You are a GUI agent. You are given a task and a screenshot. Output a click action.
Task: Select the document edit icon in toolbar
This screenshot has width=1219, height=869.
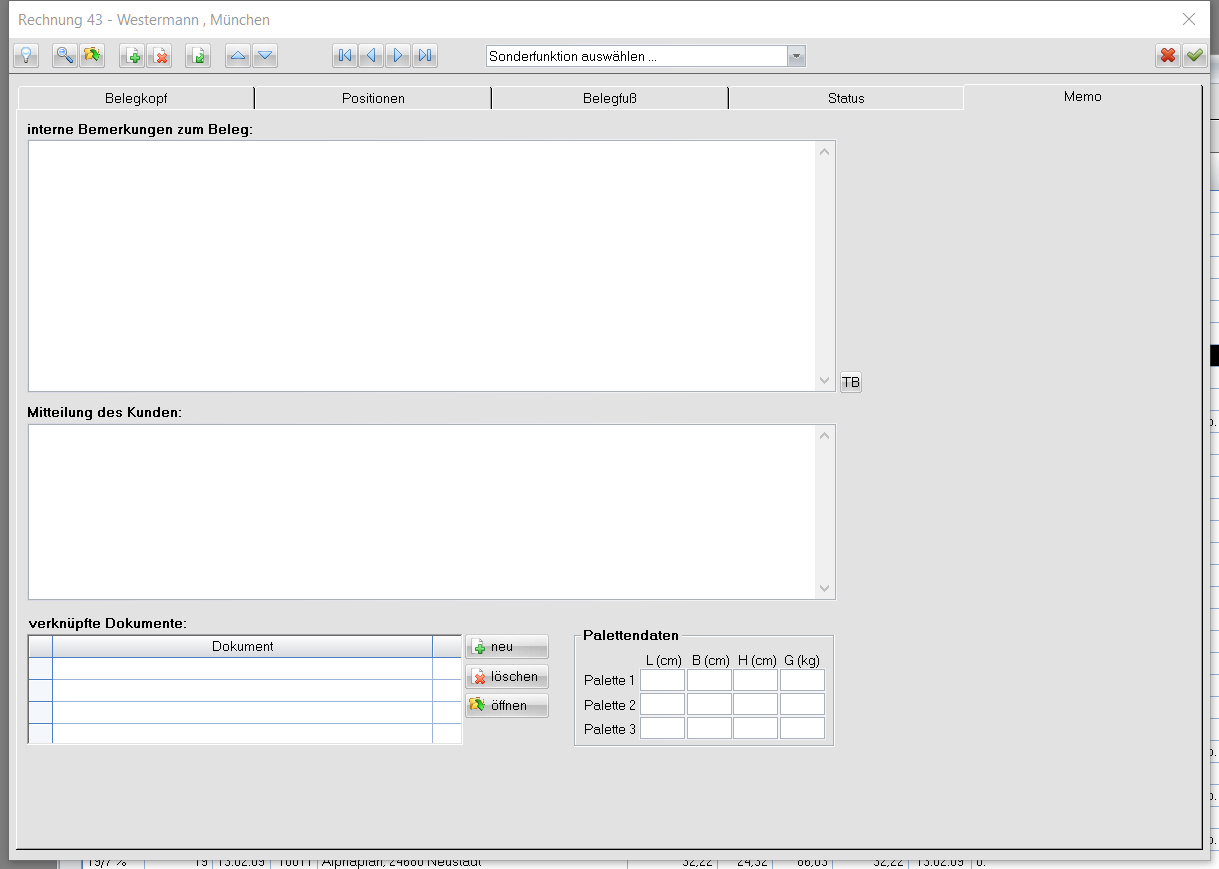[197, 56]
